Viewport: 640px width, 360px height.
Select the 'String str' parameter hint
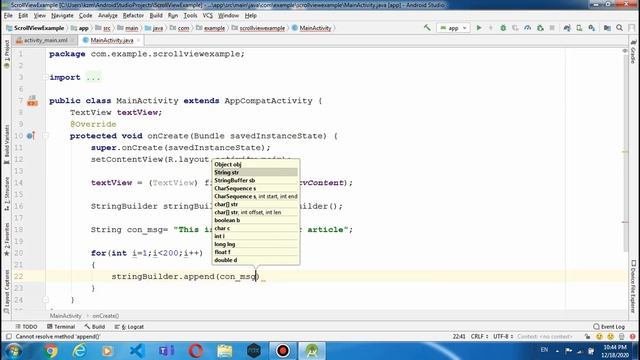[256, 173]
